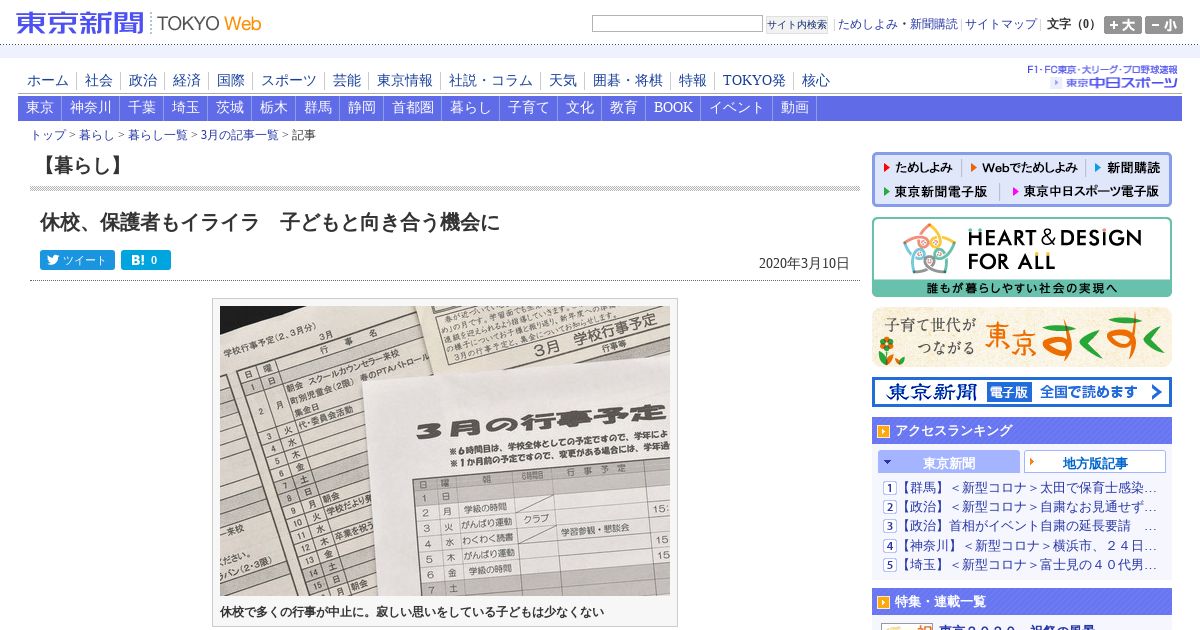The width and height of the screenshot is (1200, 630).
Task: Select BOOK in sub-navigation bar
Action: (x=673, y=108)
